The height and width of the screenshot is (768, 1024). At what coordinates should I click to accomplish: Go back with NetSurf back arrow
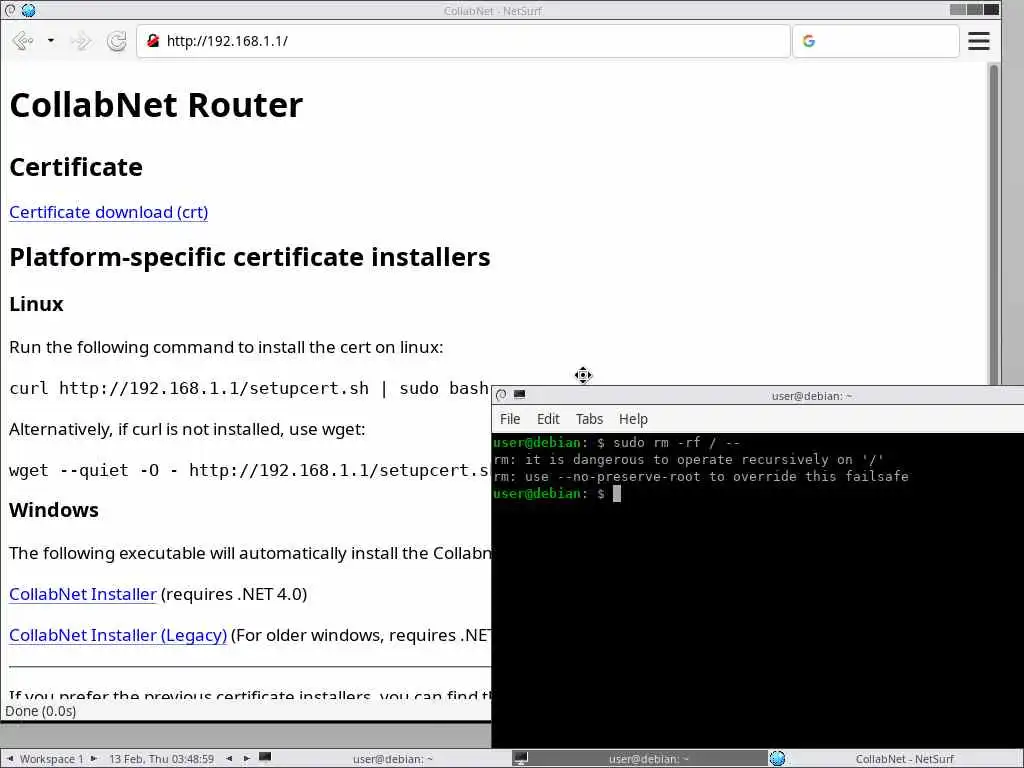click(23, 41)
